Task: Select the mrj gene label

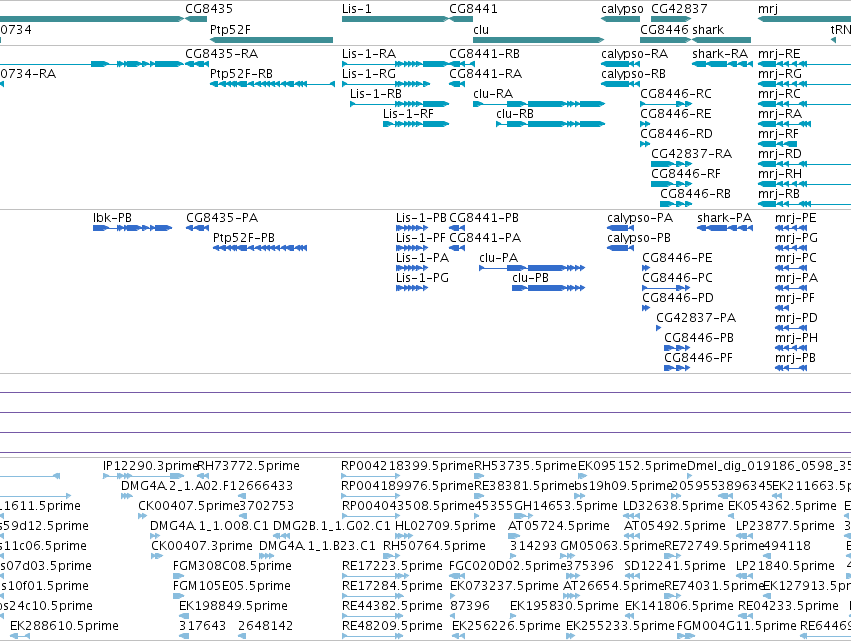Action: 767,9
